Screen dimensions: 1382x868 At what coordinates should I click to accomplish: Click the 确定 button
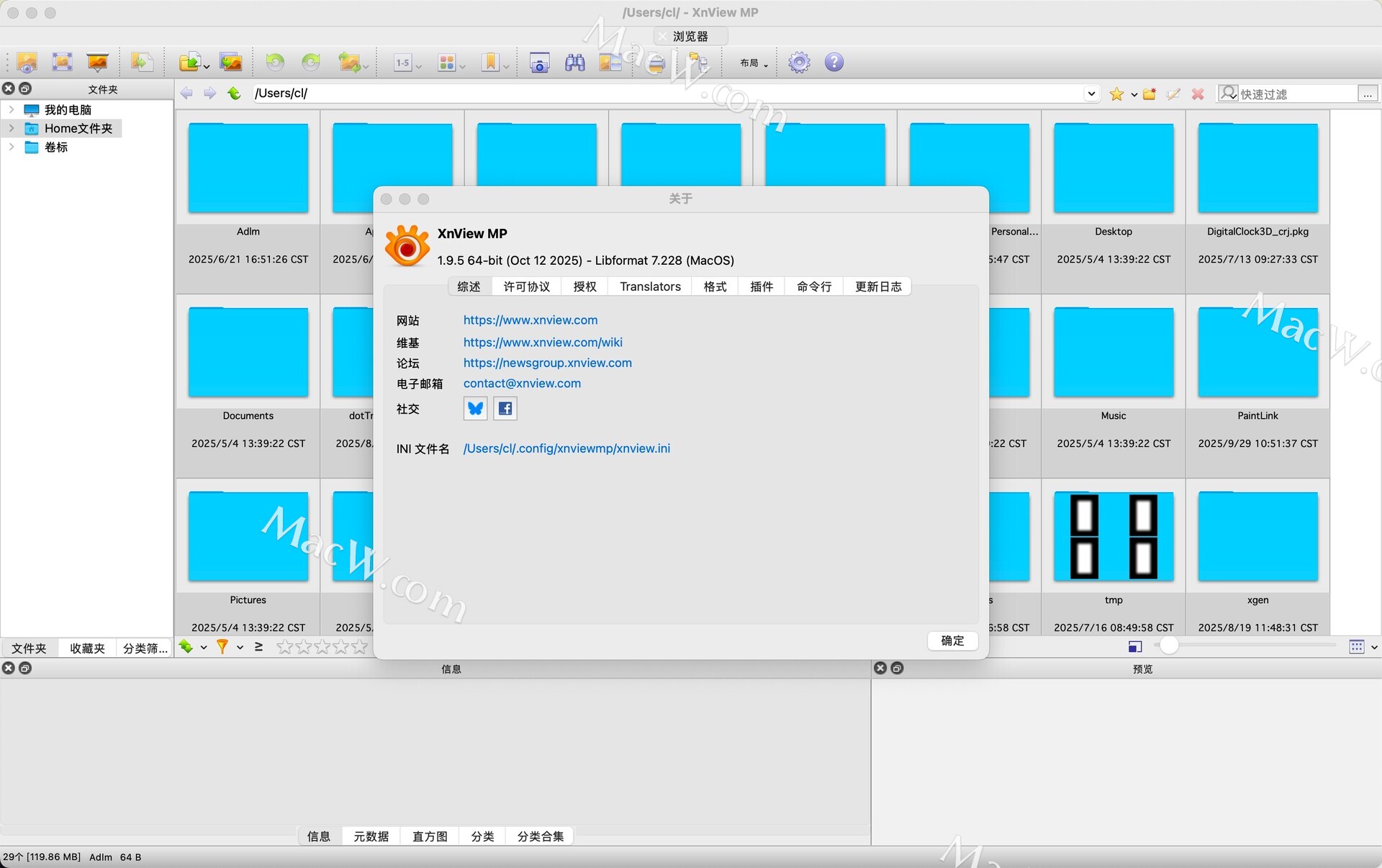point(952,641)
